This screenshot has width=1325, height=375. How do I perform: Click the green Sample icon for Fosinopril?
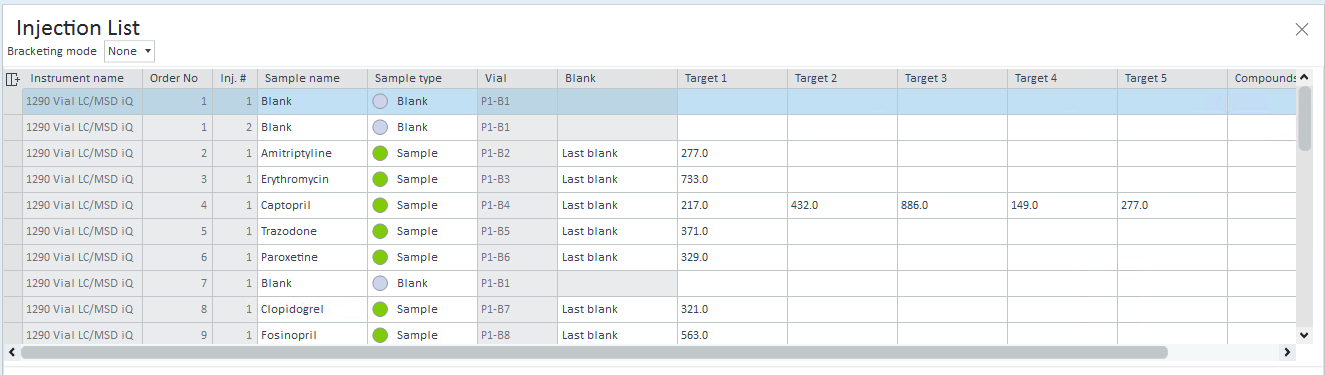coord(380,335)
